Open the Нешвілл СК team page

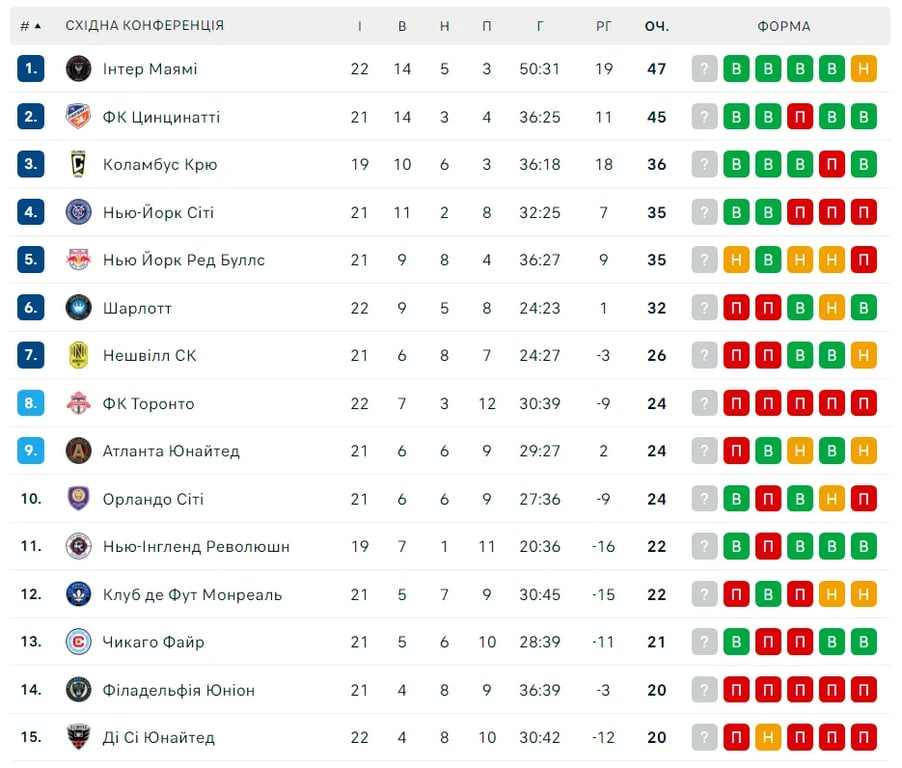[150, 355]
